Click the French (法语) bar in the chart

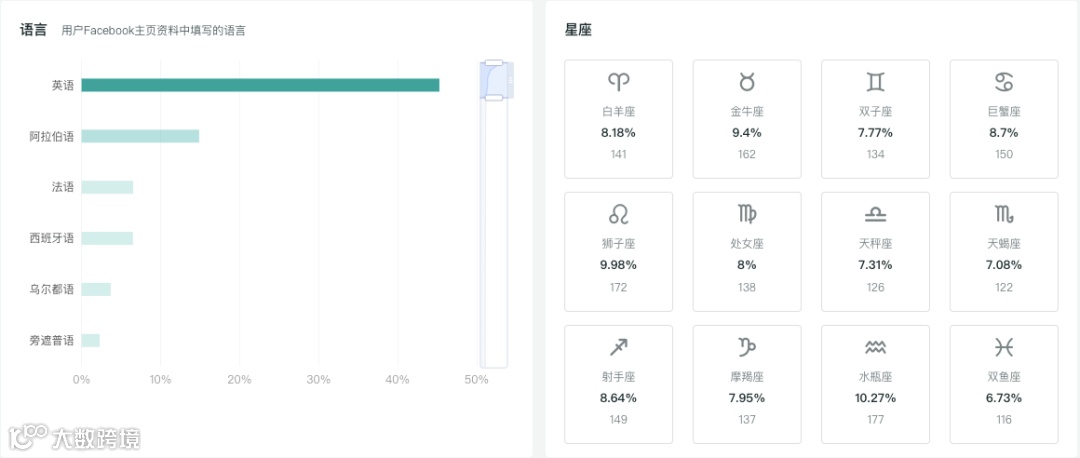tap(107, 187)
